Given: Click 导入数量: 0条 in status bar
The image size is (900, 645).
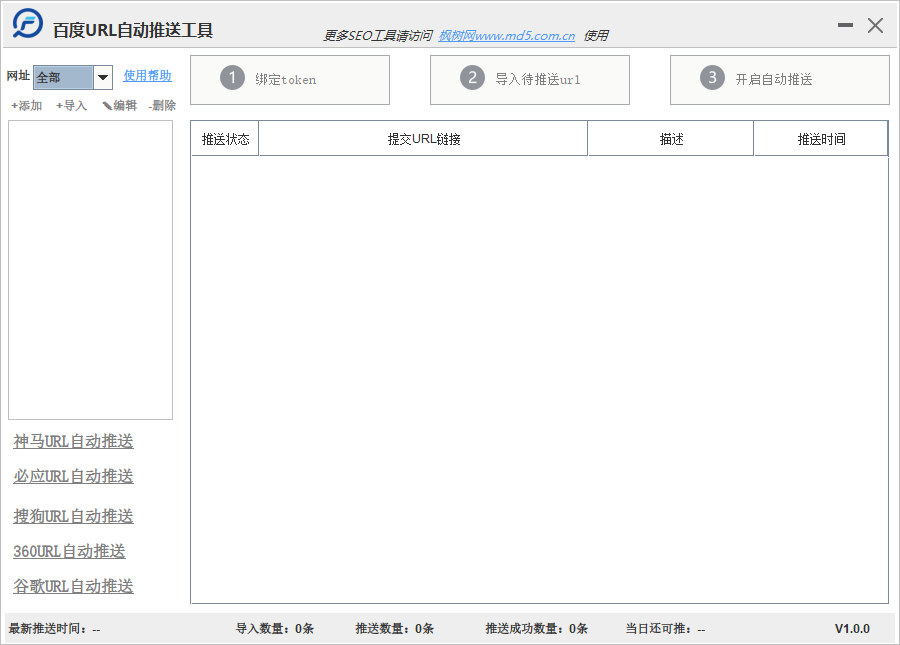Looking at the screenshot, I should pos(275,629).
